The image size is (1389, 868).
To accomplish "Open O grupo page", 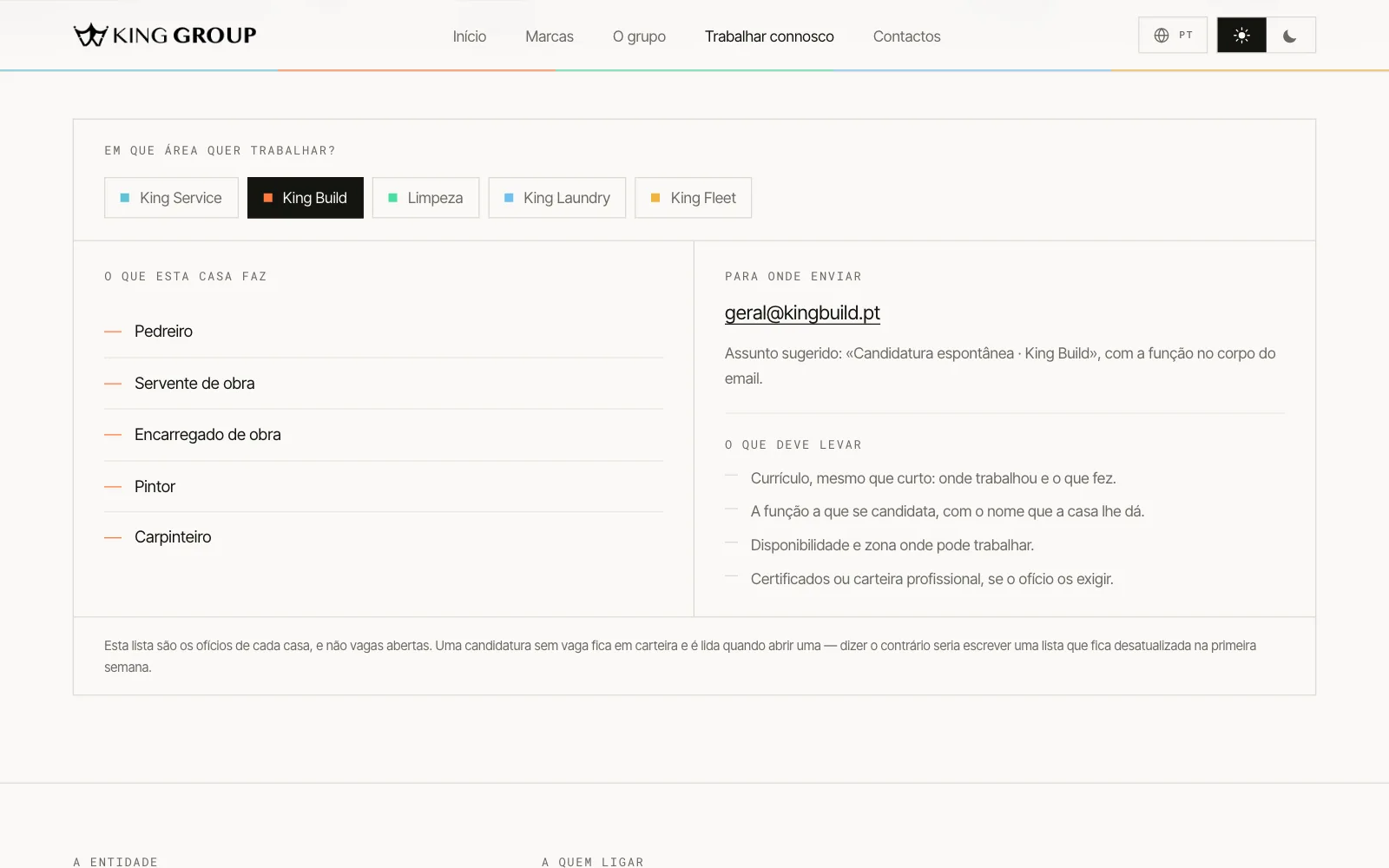I will click(x=639, y=36).
